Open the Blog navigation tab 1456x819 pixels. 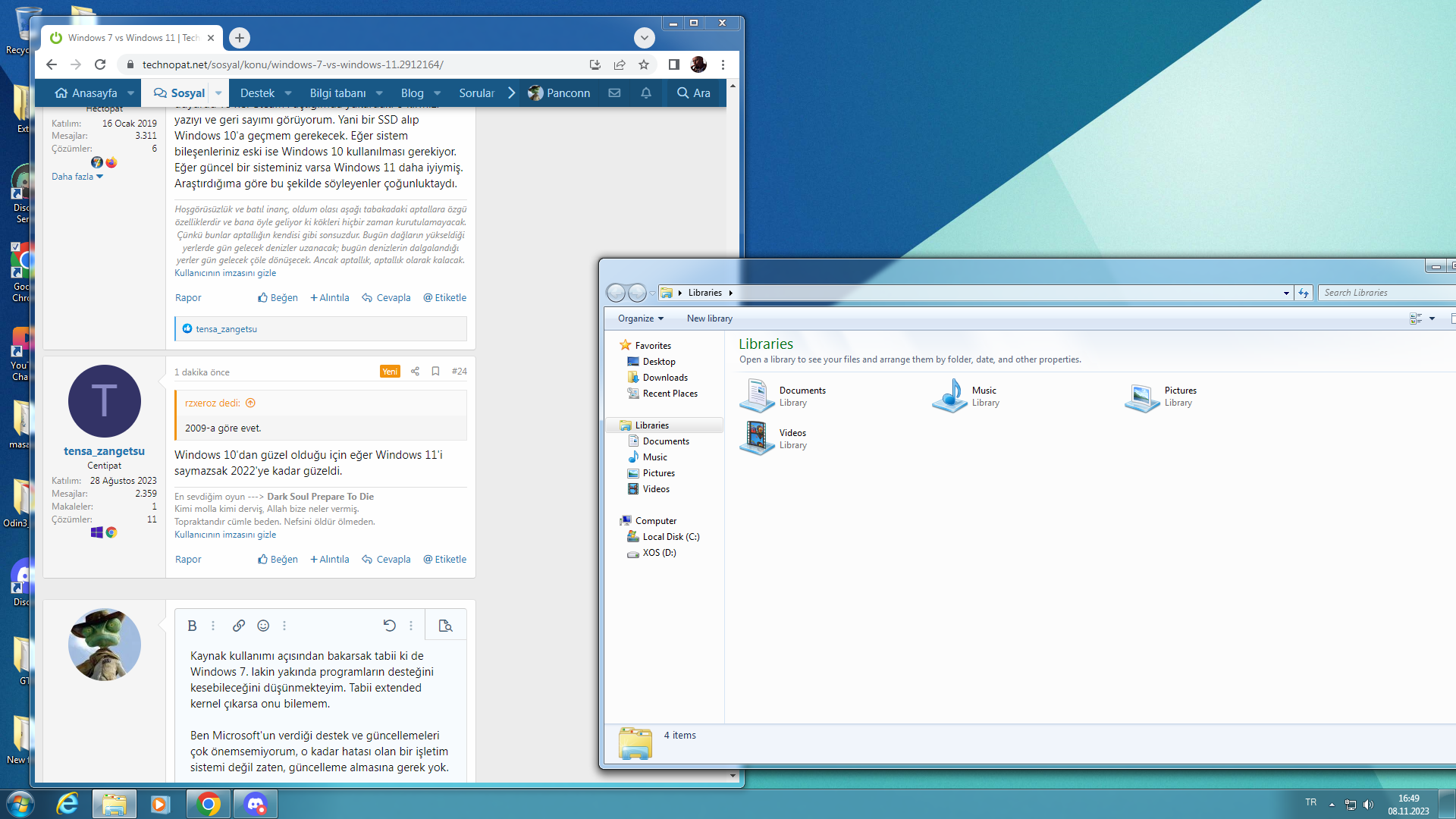412,93
